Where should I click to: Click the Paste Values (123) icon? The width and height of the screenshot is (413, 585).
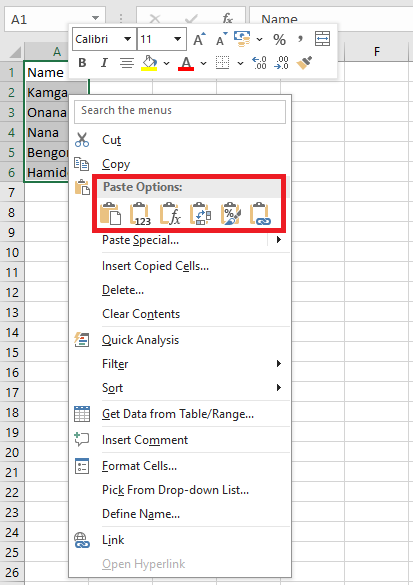coord(141,214)
